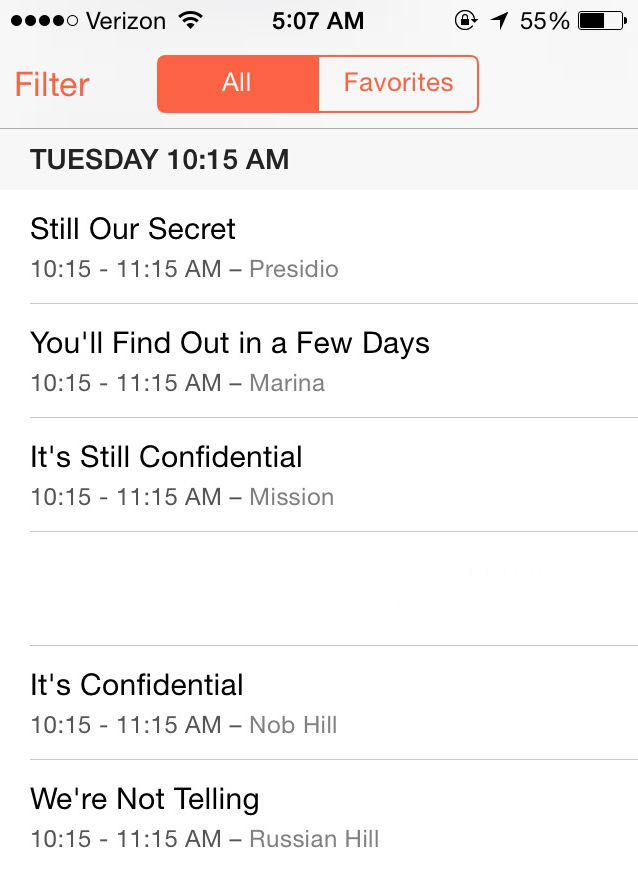Image resolution: width=638 pixels, height=872 pixels.
Task: Tap the Tuesday 10:15 AM section header
Action: pos(160,159)
